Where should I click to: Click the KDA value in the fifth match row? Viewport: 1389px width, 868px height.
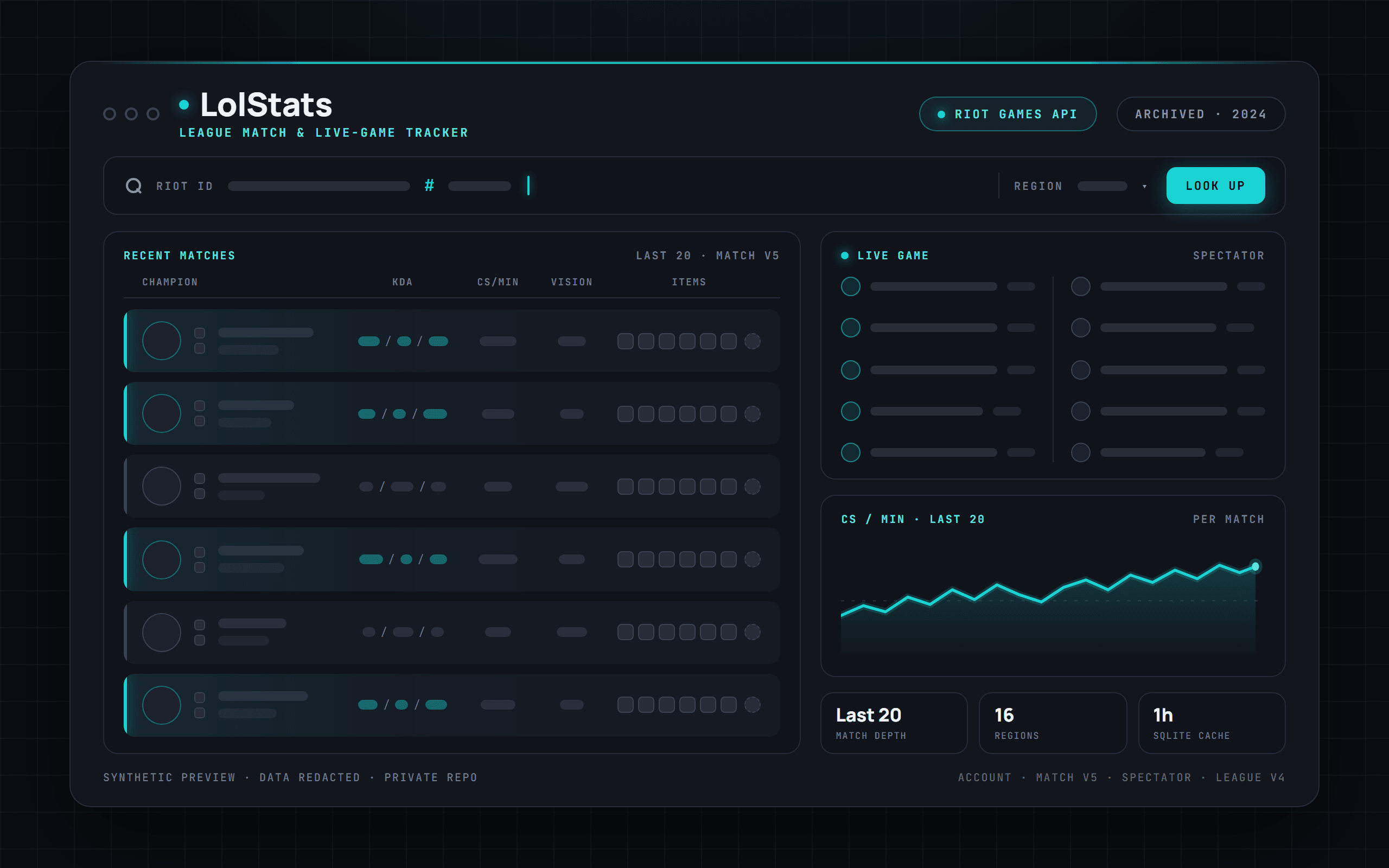pos(403,632)
